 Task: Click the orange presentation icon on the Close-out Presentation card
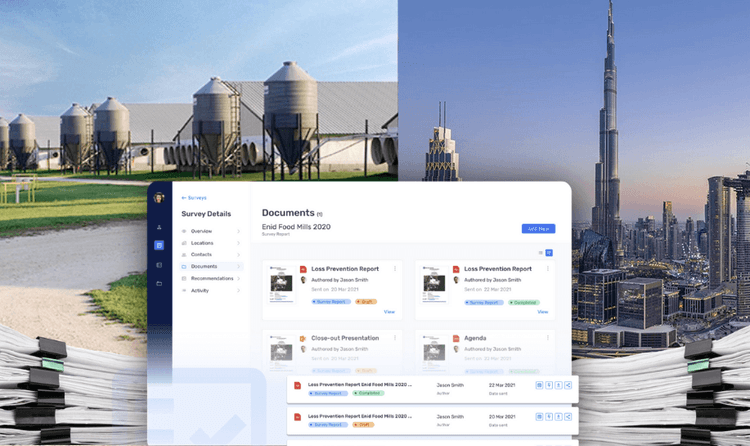pyautogui.click(x=303, y=338)
